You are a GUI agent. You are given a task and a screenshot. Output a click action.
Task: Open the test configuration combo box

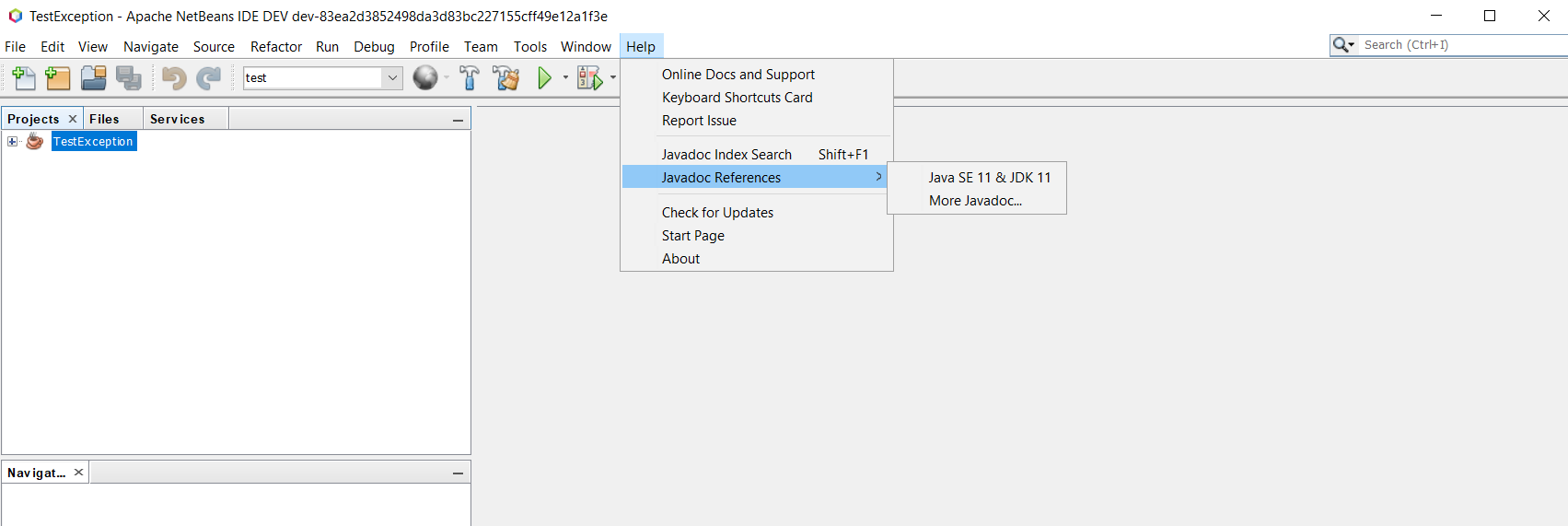(x=322, y=78)
